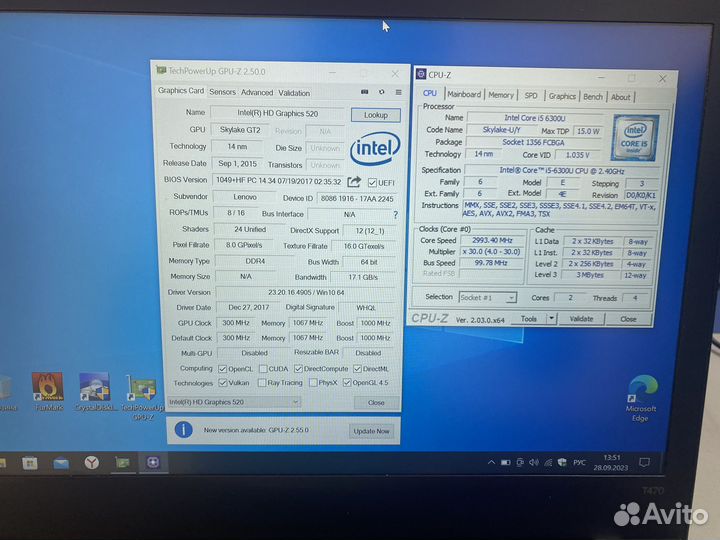Viewport: 720px width, 540px height.
Task: Click the volume tray icon
Action: (534, 462)
